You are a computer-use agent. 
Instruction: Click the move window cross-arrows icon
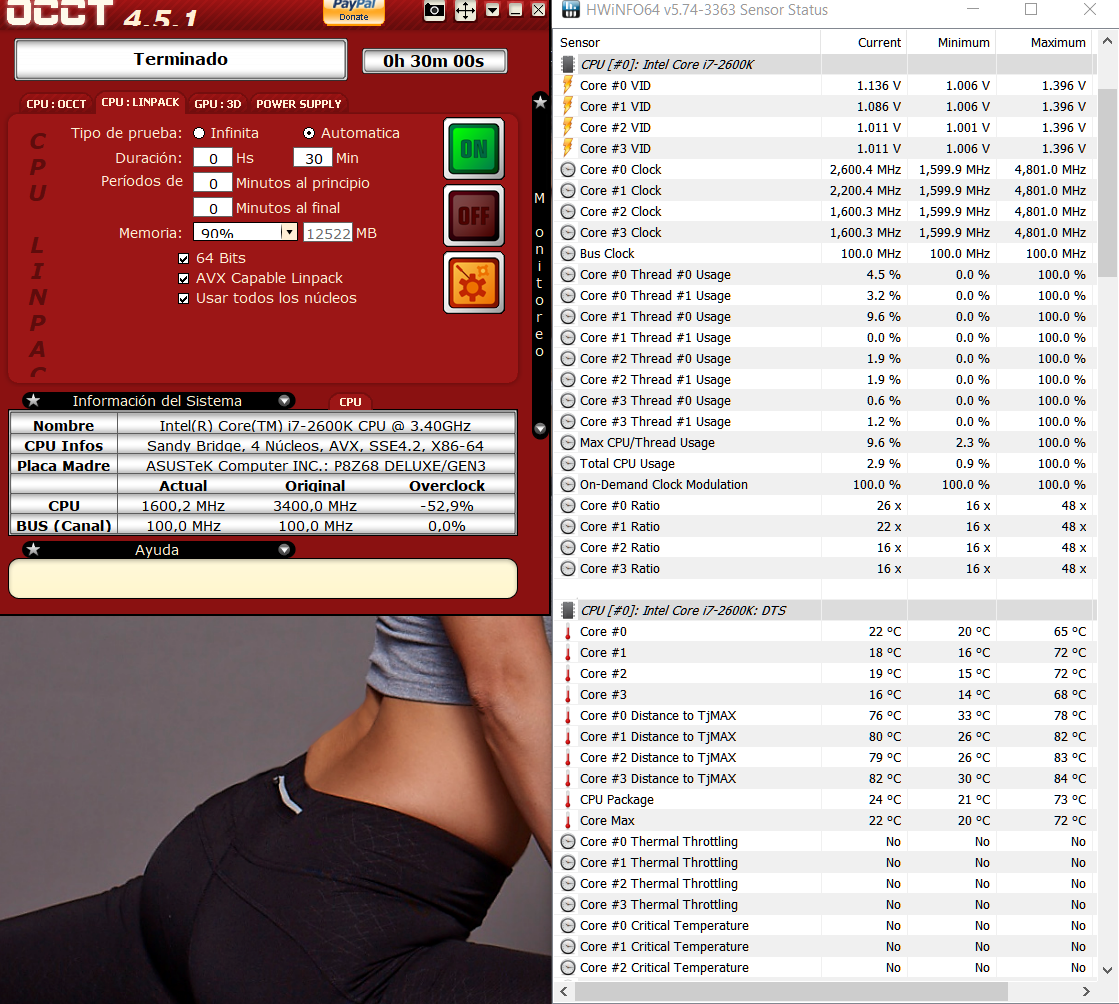(465, 11)
